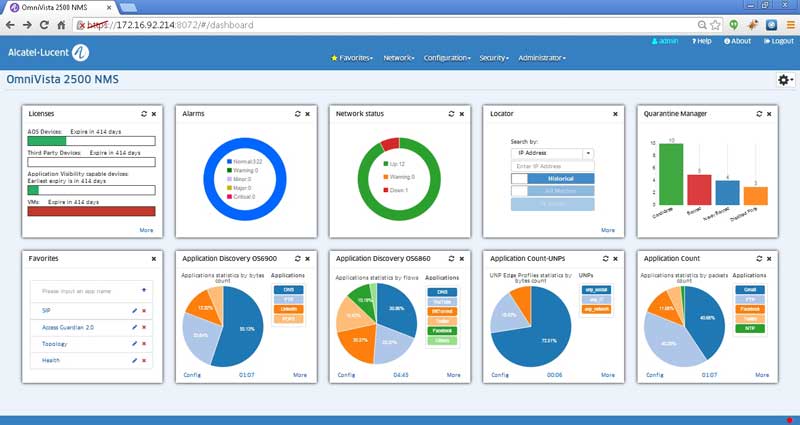Open the Security menu
The image size is (800, 425).
pyautogui.click(x=494, y=58)
